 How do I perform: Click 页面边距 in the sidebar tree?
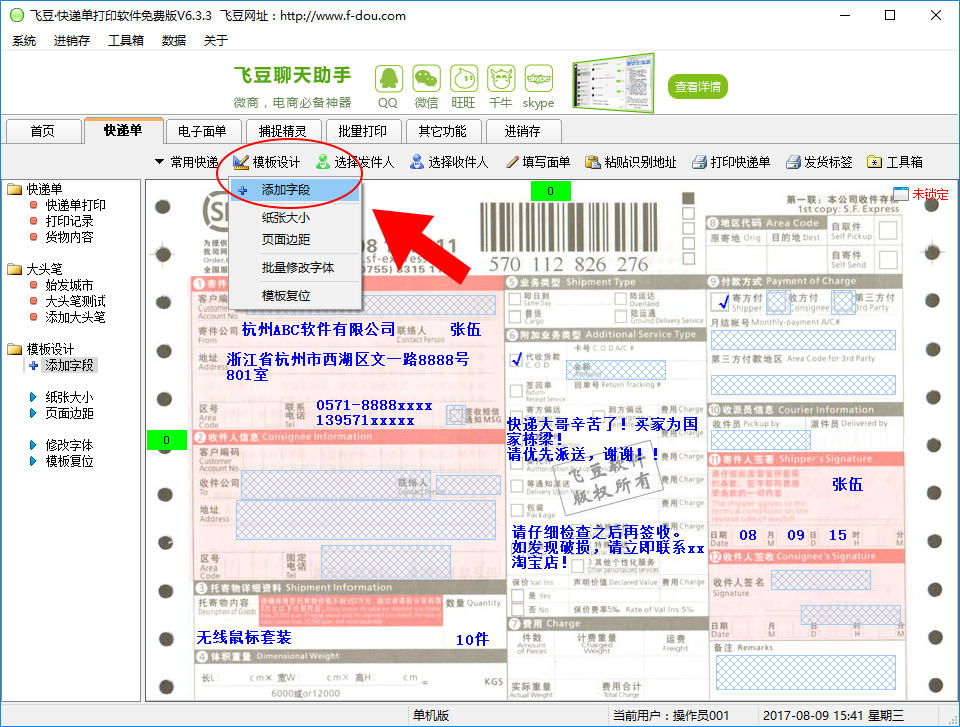point(69,413)
